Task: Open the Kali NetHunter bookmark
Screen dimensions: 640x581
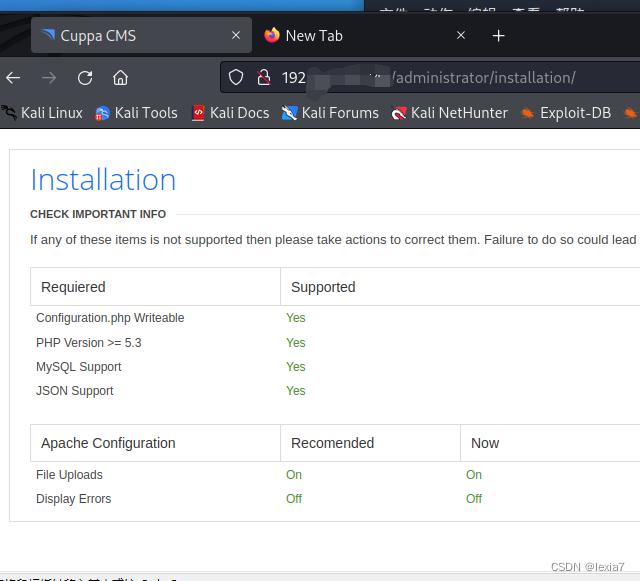Action: [449, 113]
